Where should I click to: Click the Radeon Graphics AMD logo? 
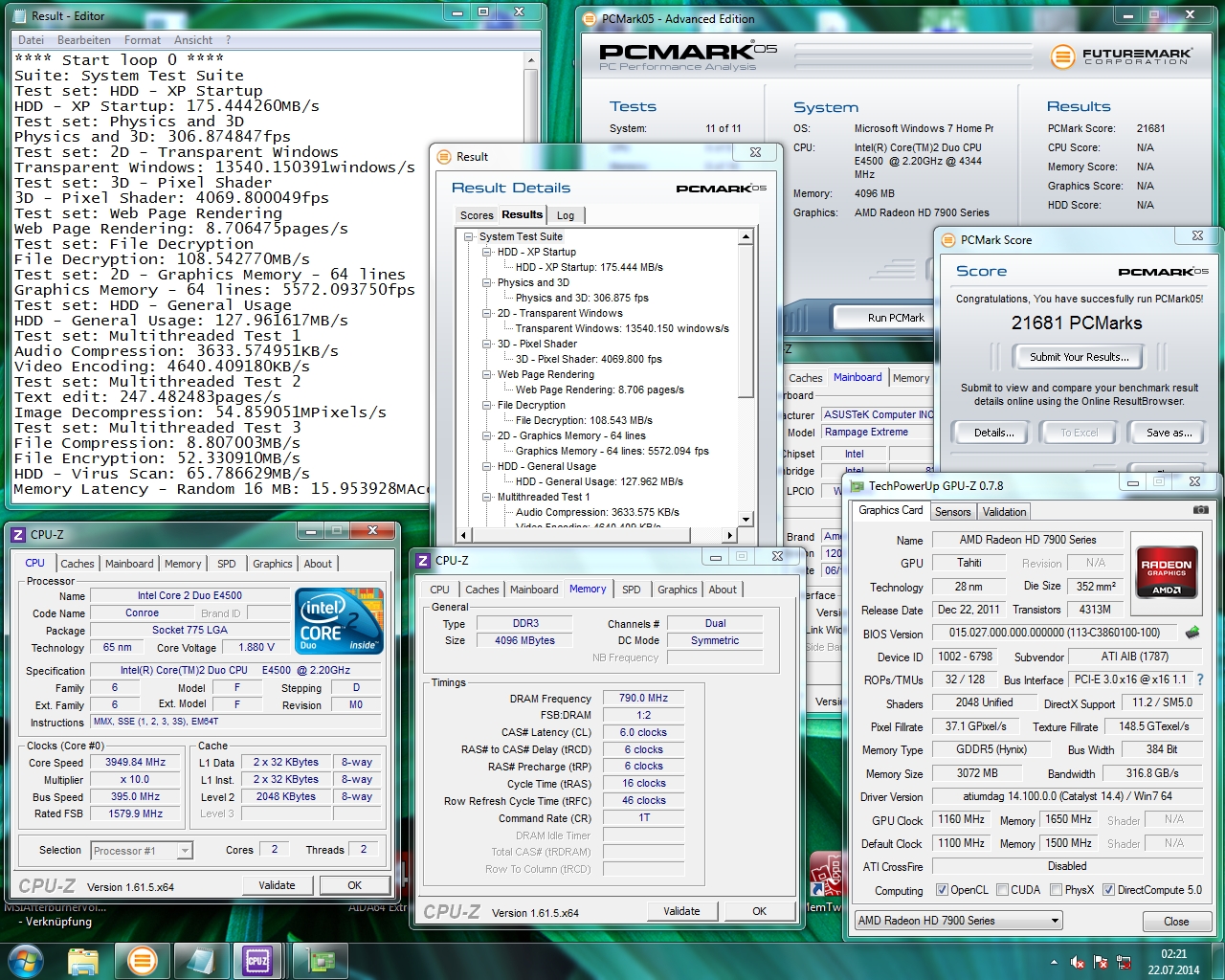click(x=1166, y=572)
